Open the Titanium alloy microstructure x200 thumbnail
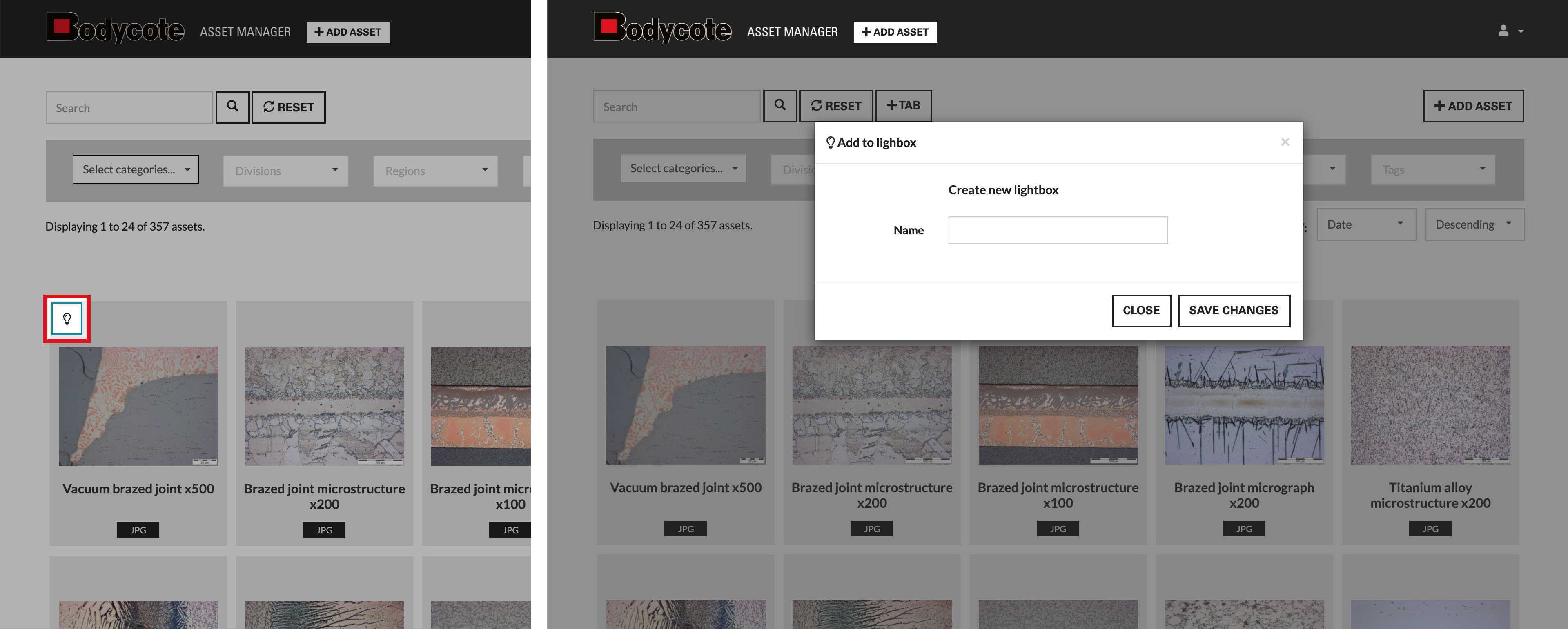This screenshot has height=629, width=1568. click(1430, 405)
